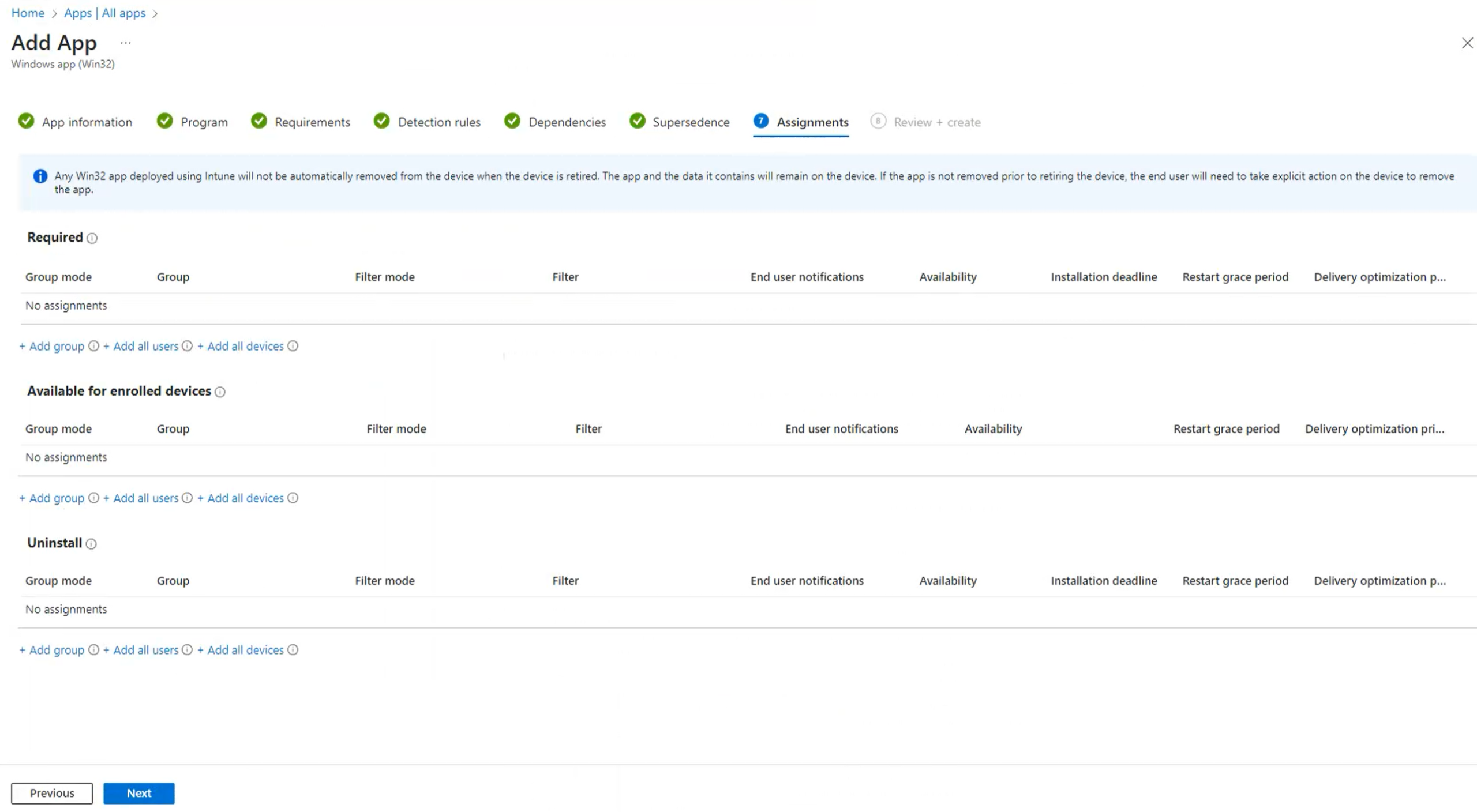Click info icon after Required Add group
This screenshot has width=1477, height=812.
pyautogui.click(x=93, y=346)
